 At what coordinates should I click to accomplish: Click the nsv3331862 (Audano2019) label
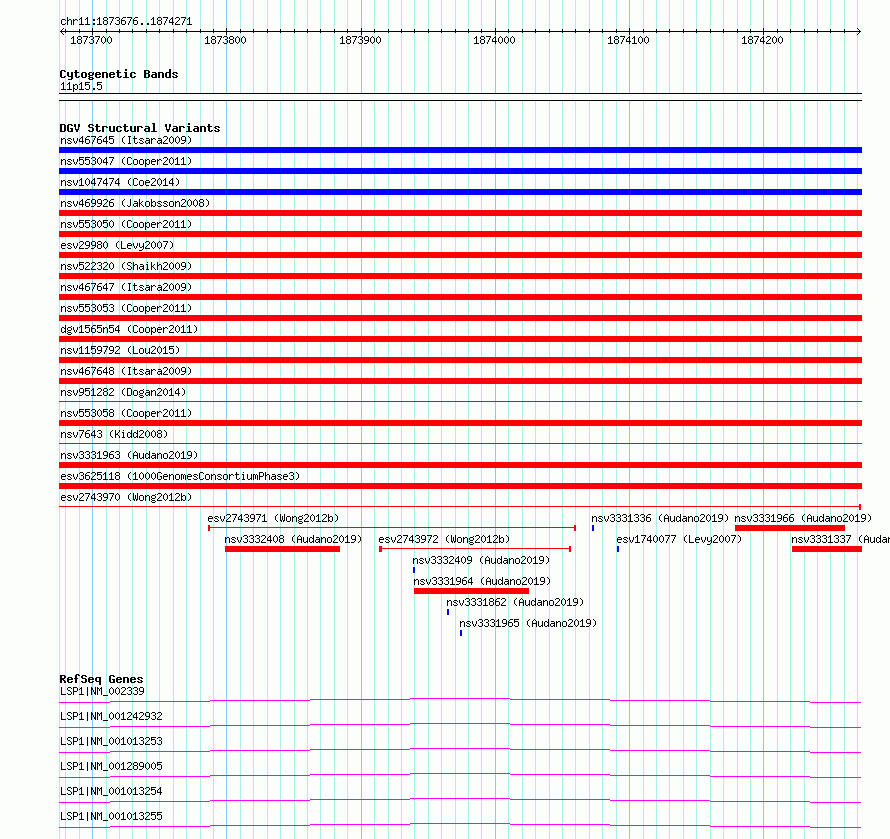click(x=515, y=602)
